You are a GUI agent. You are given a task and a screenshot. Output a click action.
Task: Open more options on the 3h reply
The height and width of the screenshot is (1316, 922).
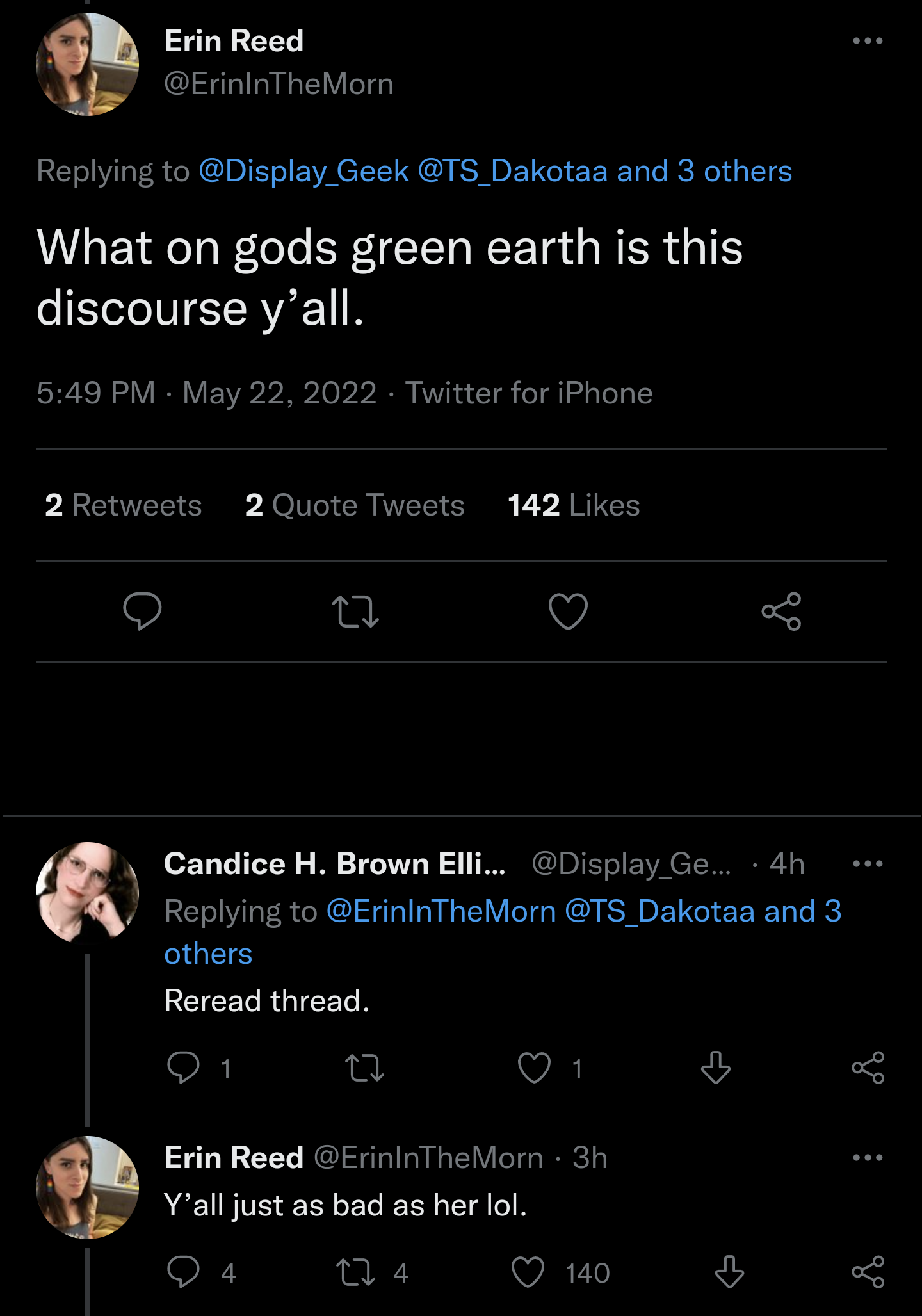click(x=868, y=1158)
